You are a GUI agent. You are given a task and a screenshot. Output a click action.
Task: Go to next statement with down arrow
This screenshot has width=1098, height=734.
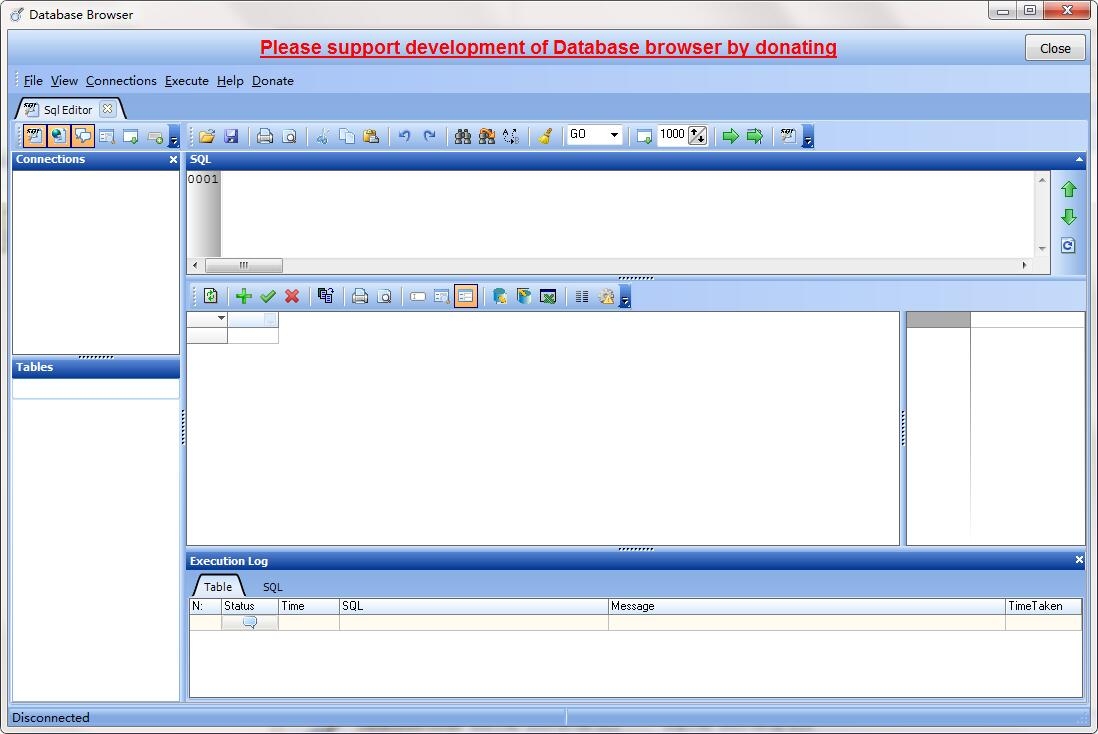coord(1069,217)
